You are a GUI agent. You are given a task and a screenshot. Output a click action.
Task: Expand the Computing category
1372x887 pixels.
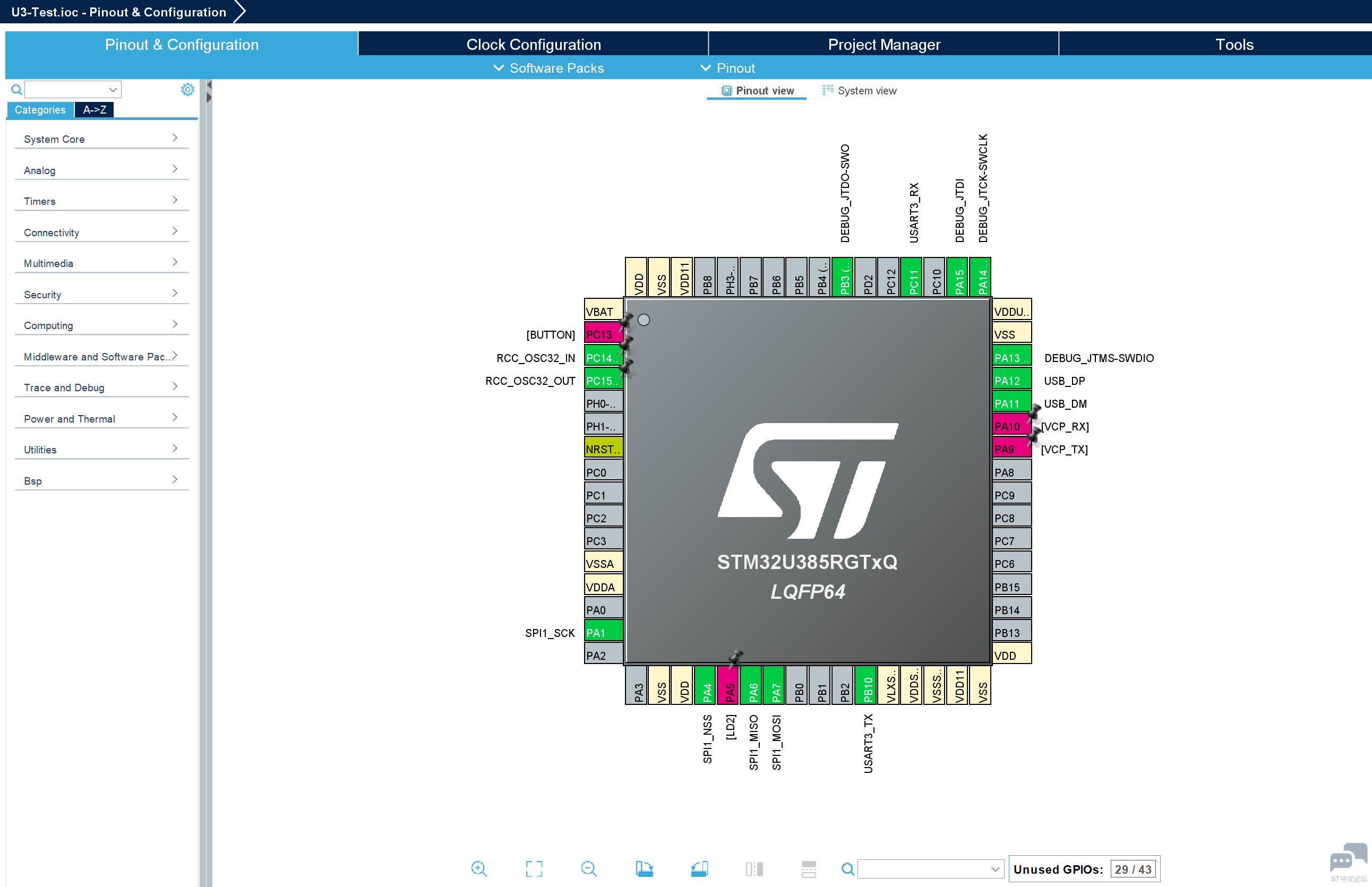point(101,325)
